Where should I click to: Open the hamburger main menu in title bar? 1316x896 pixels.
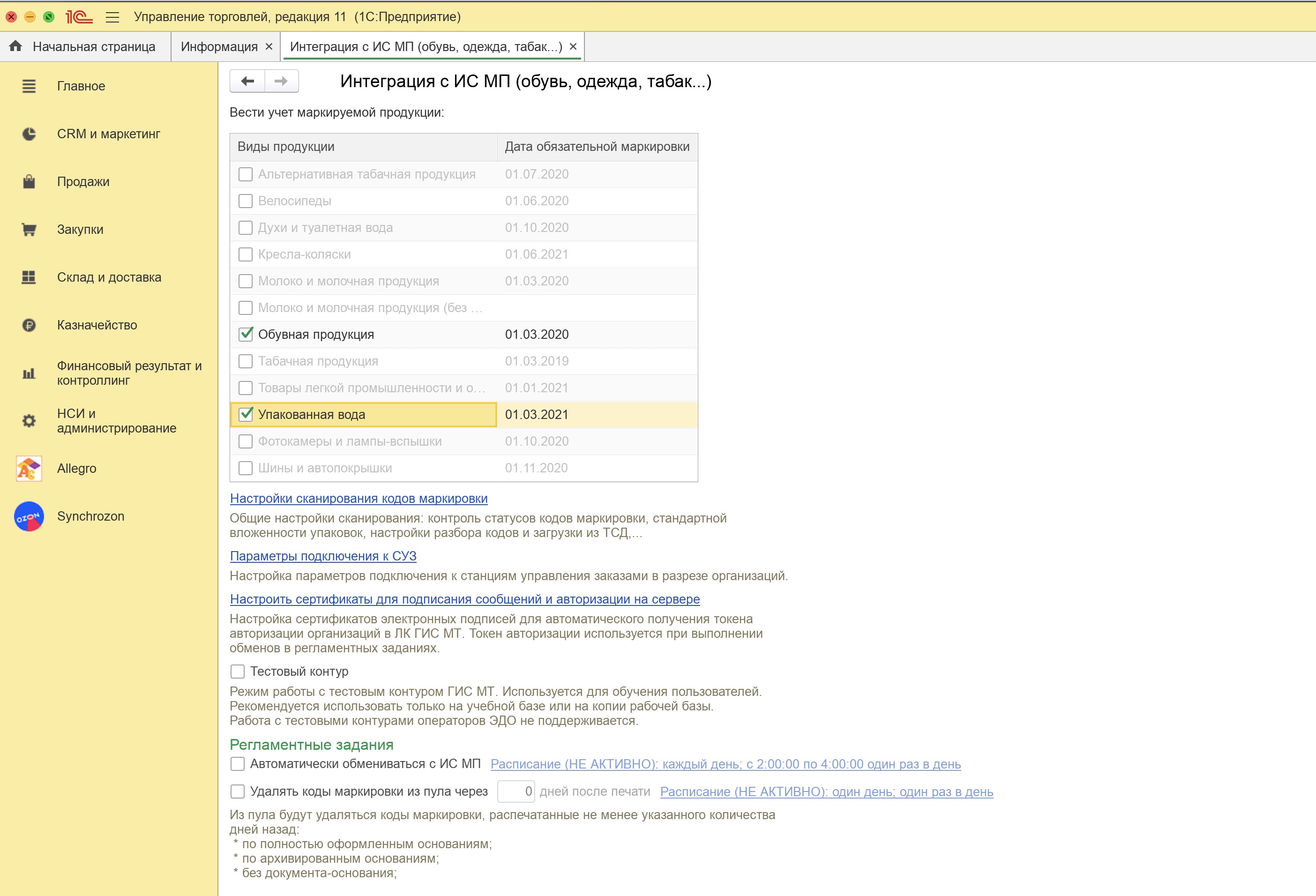pos(112,17)
